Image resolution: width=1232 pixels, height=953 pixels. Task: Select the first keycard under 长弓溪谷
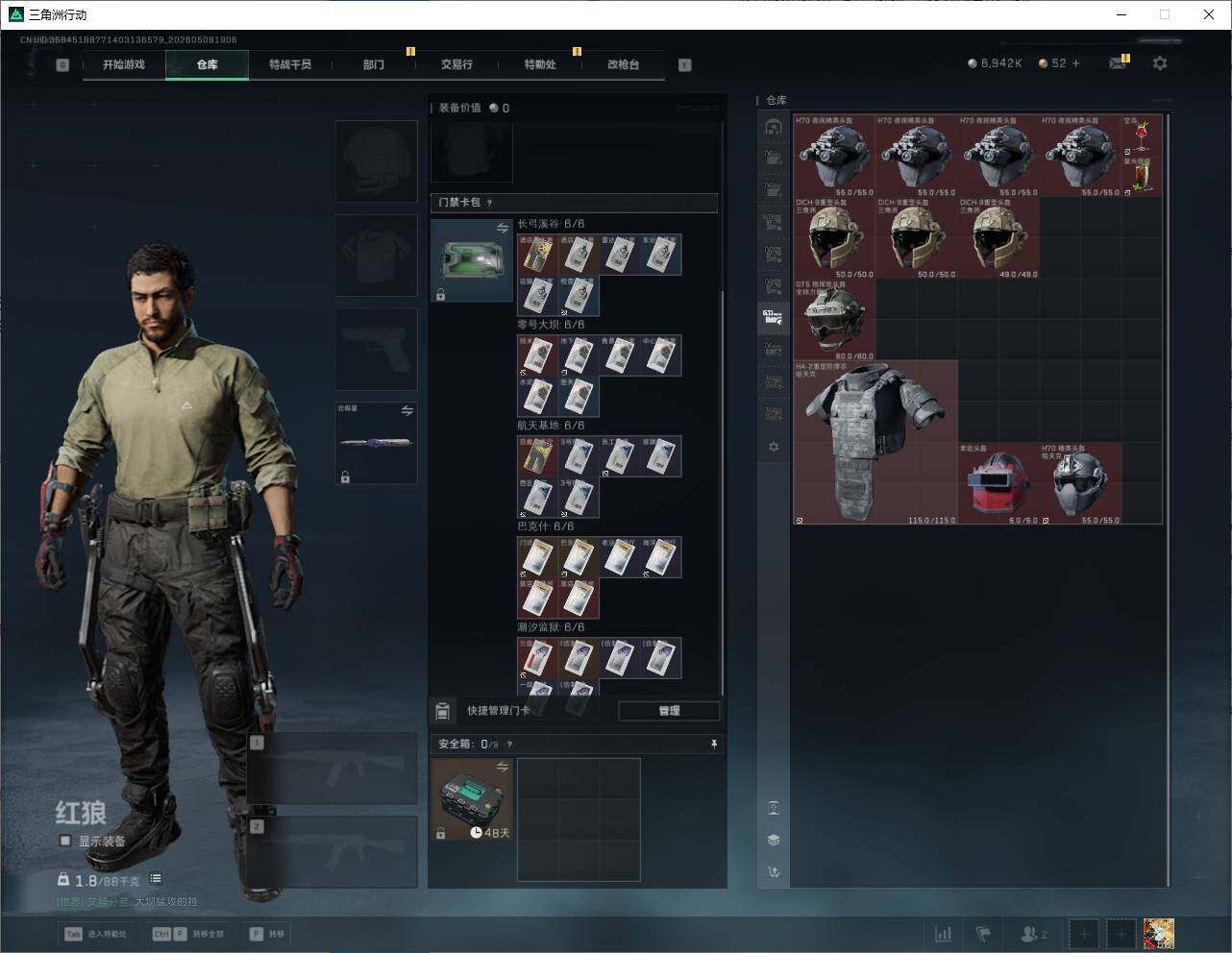[538, 254]
